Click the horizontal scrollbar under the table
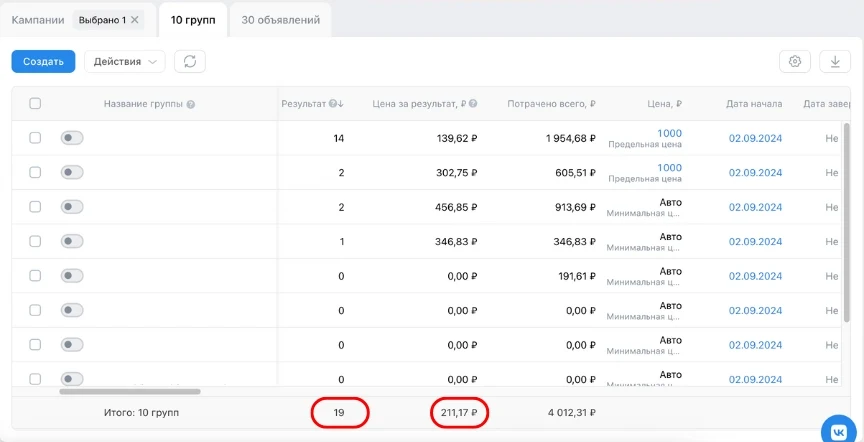 click(x=129, y=391)
